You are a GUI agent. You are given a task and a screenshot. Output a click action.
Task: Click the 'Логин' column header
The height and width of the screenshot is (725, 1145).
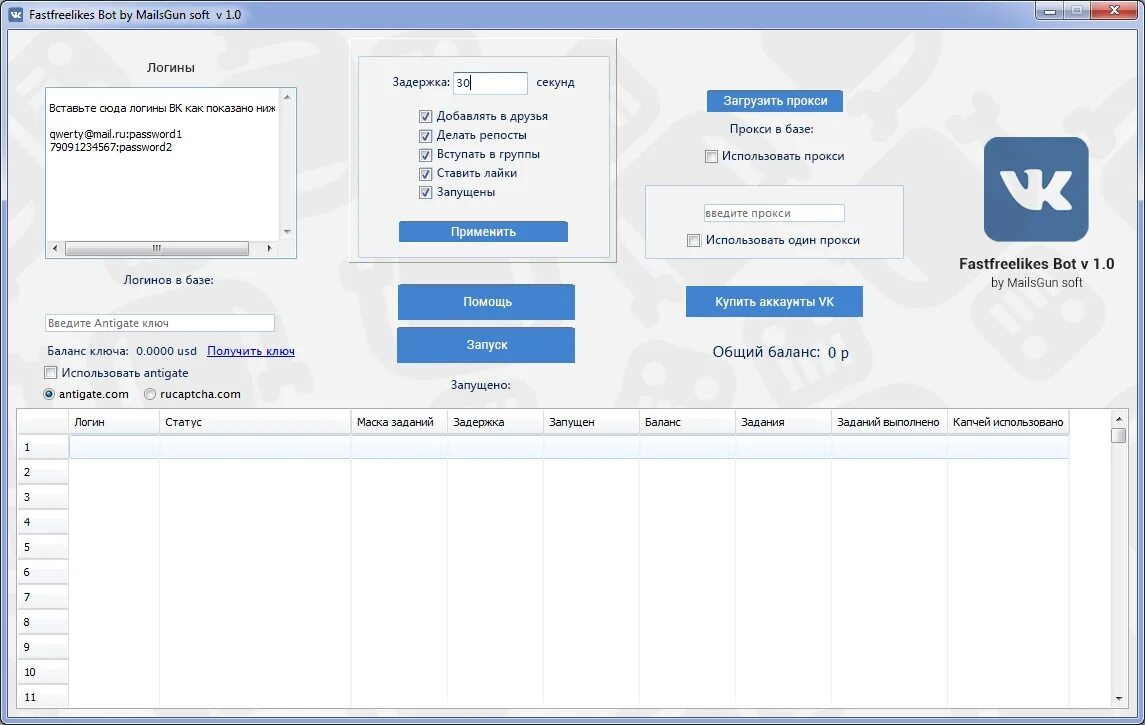[114, 422]
